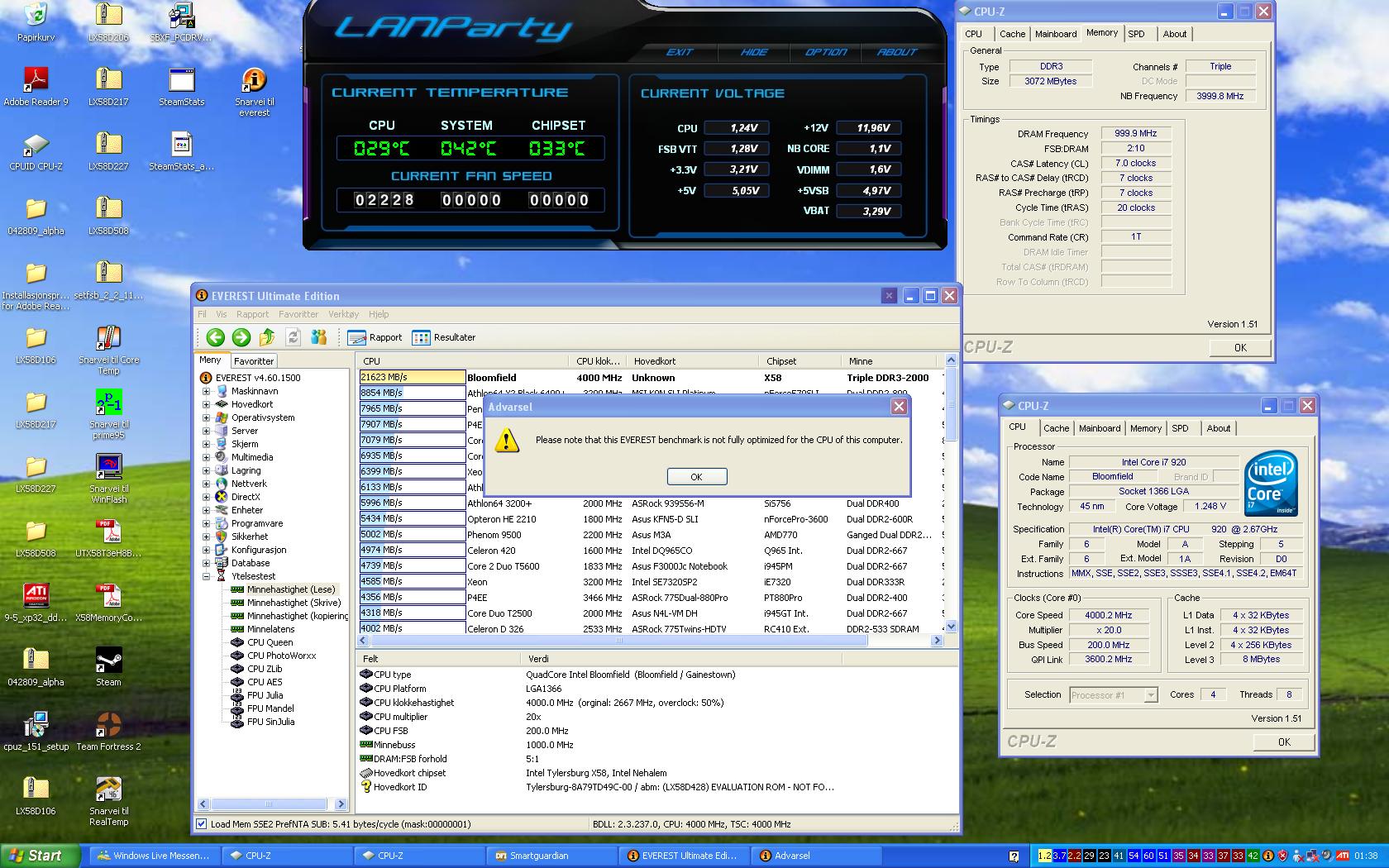This screenshot has height=868, width=1389.
Task: Click the green Forward arrow in EVEREST toolbar
Action: [241, 337]
